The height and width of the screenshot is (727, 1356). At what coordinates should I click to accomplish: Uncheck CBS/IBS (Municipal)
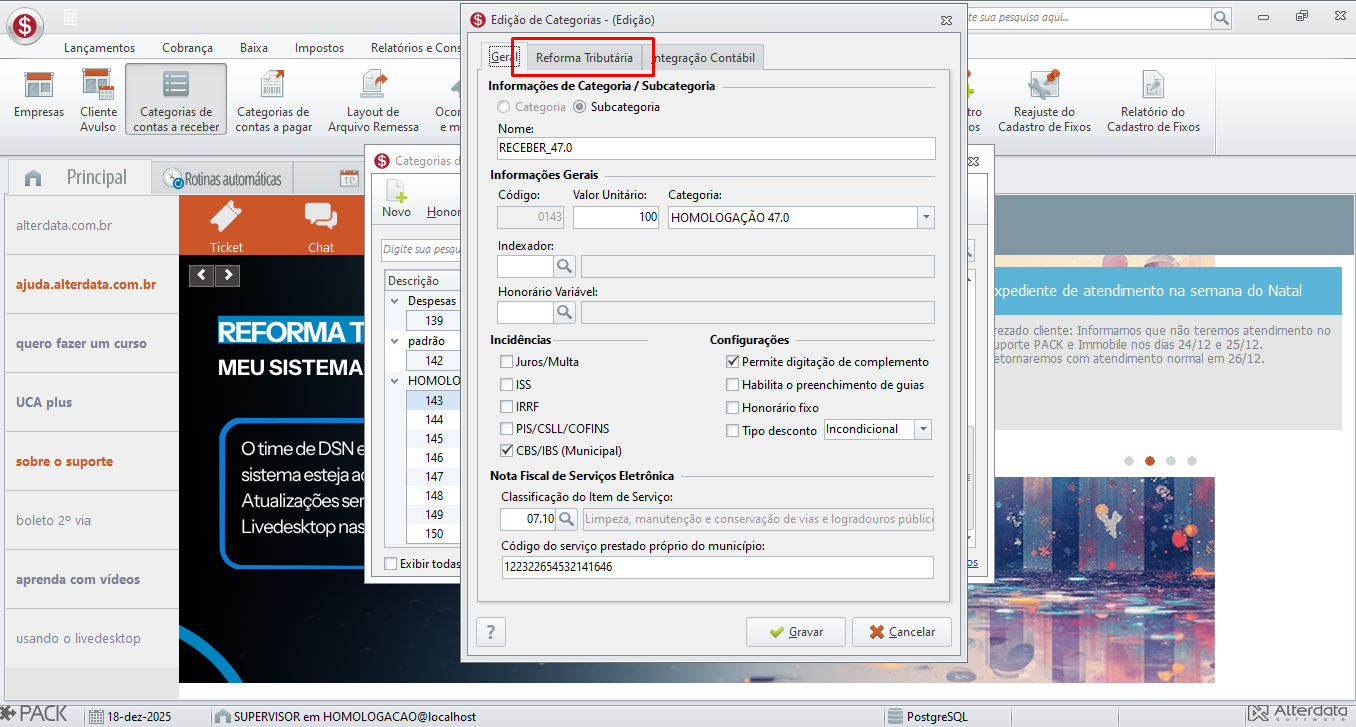pos(507,450)
